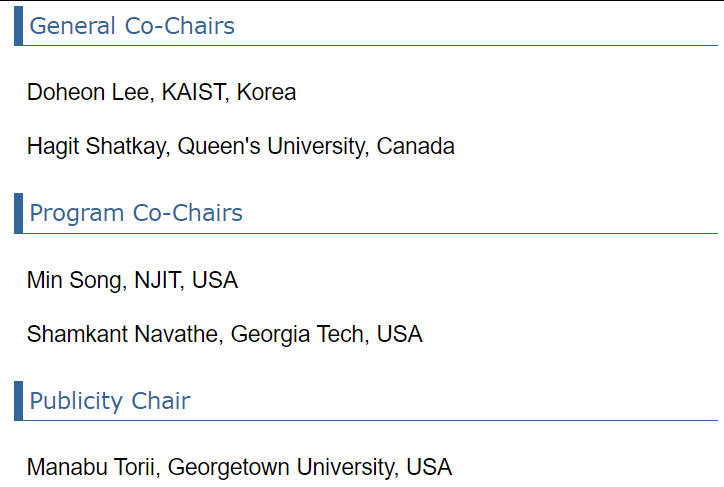Click the Publicity Chair heading
The image size is (724, 487).
pyautogui.click(x=110, y=401)
